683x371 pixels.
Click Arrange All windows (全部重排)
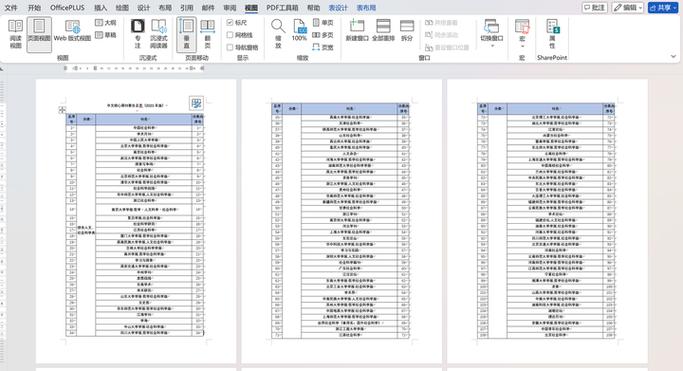[383, 30]
